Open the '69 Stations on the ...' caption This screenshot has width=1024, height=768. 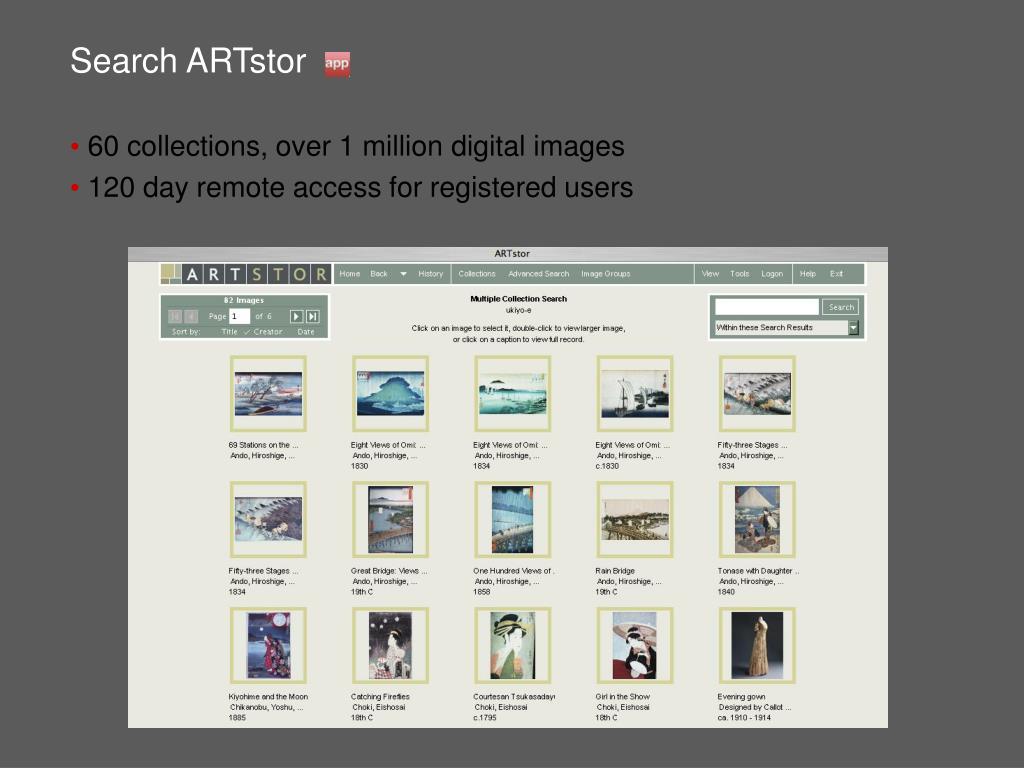pos(263,445)
